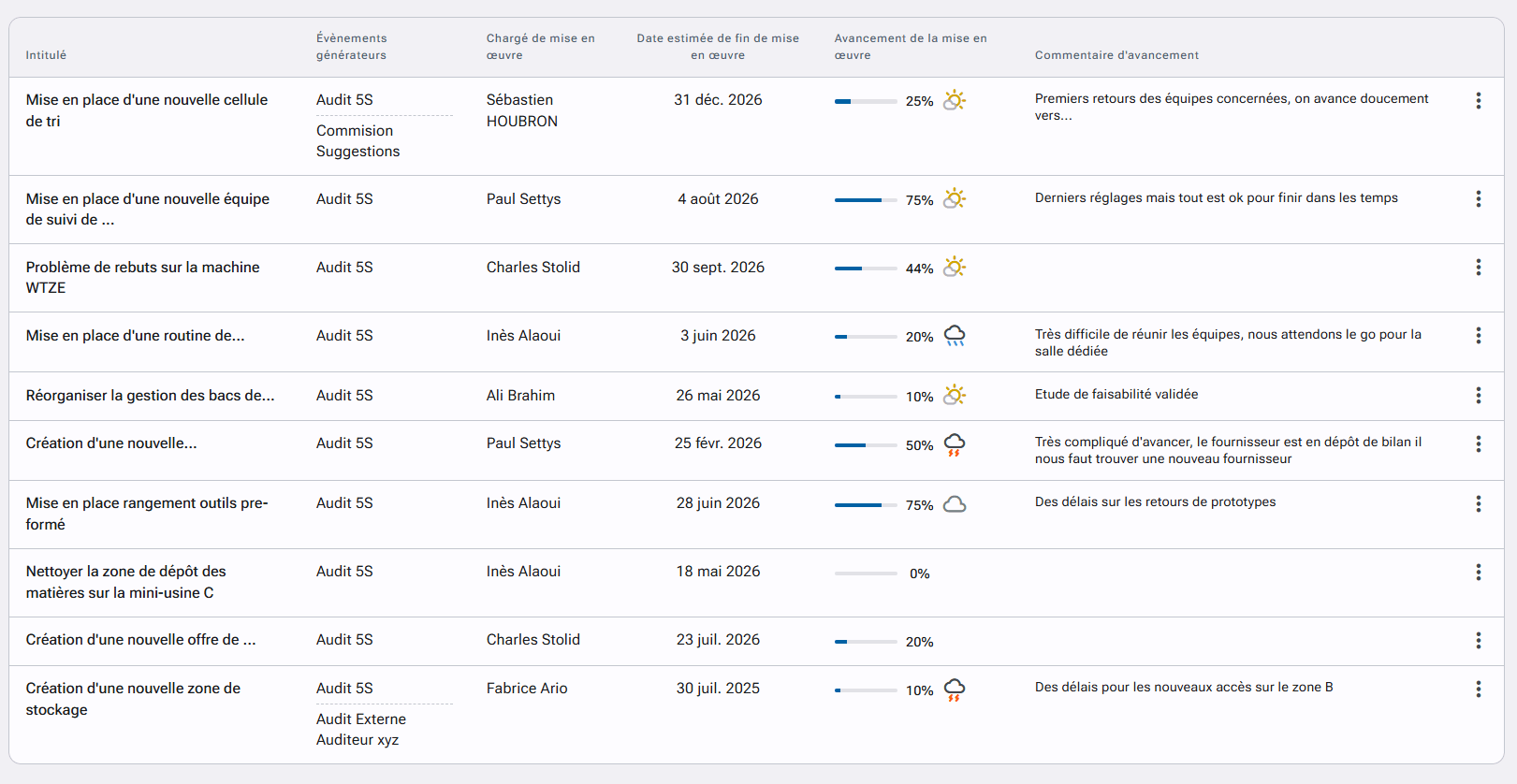Click comment 'Des délais sur les retours de prototypes'
1517x784 pixels.
1155,502
